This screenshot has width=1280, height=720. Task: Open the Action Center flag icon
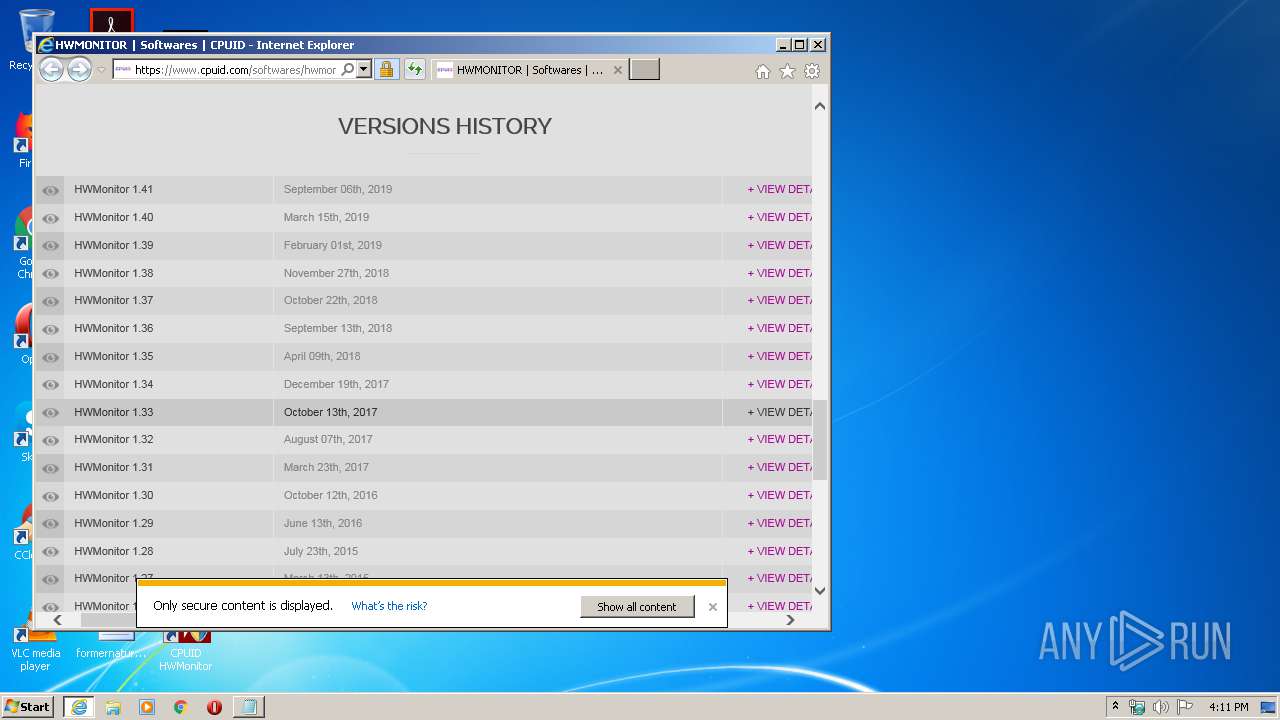point(1184,707)
